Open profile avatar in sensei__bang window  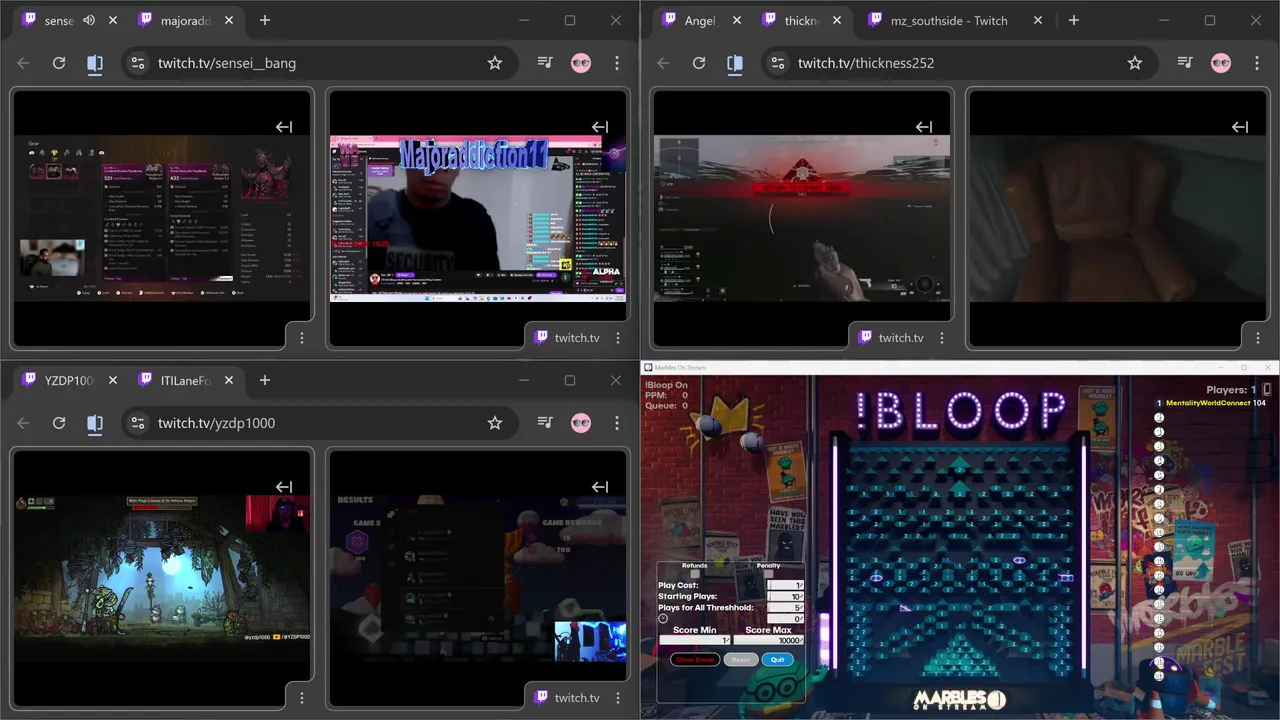coord(581,63)
